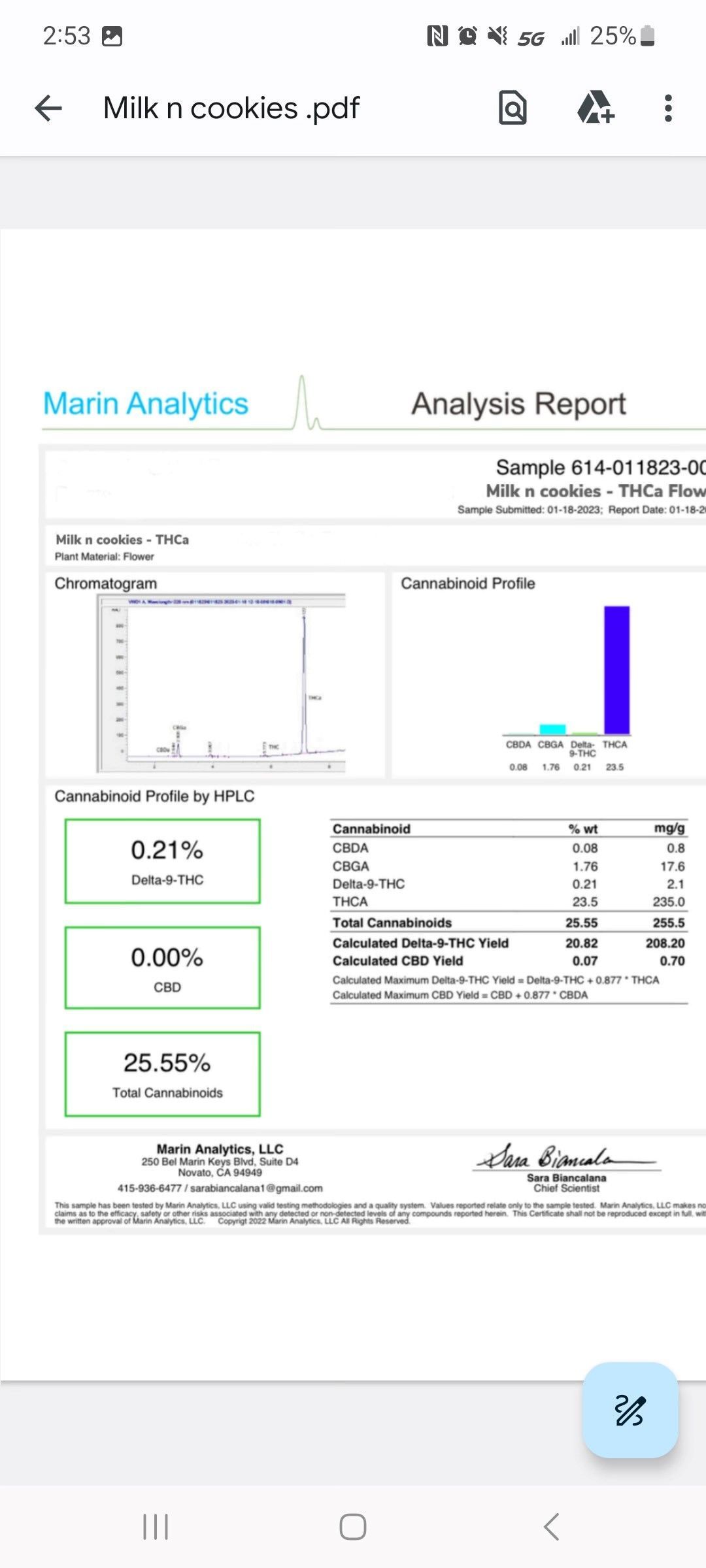Tap the Delta-9-THC table row label
The height and width of the screenshot is (1568, 706).
point(369,884)
